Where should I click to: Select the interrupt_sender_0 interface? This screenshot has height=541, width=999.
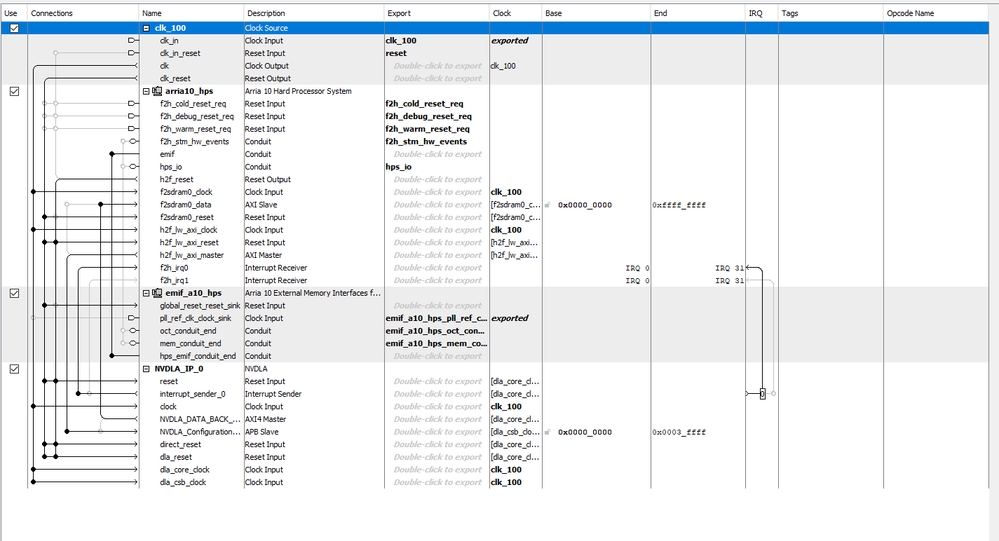pyautogui.click(x=192, y=394)
